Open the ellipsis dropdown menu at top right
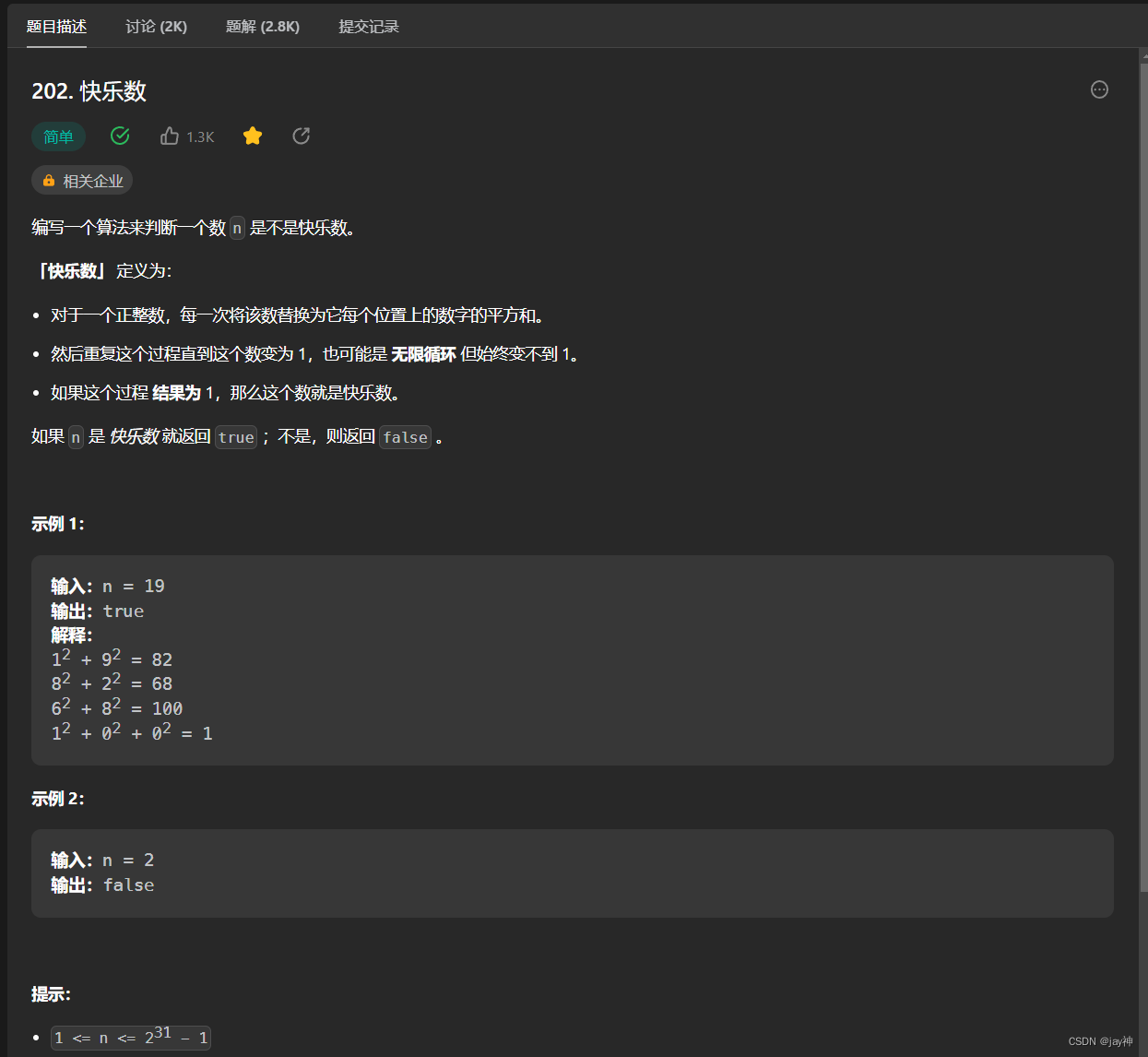Viewport: 1148px width, 1057px height. 1099,89
